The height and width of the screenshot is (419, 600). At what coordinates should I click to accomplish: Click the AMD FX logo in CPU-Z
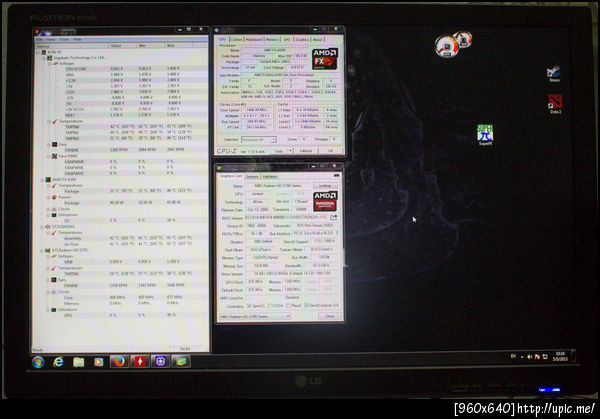[x=324, y=59]
